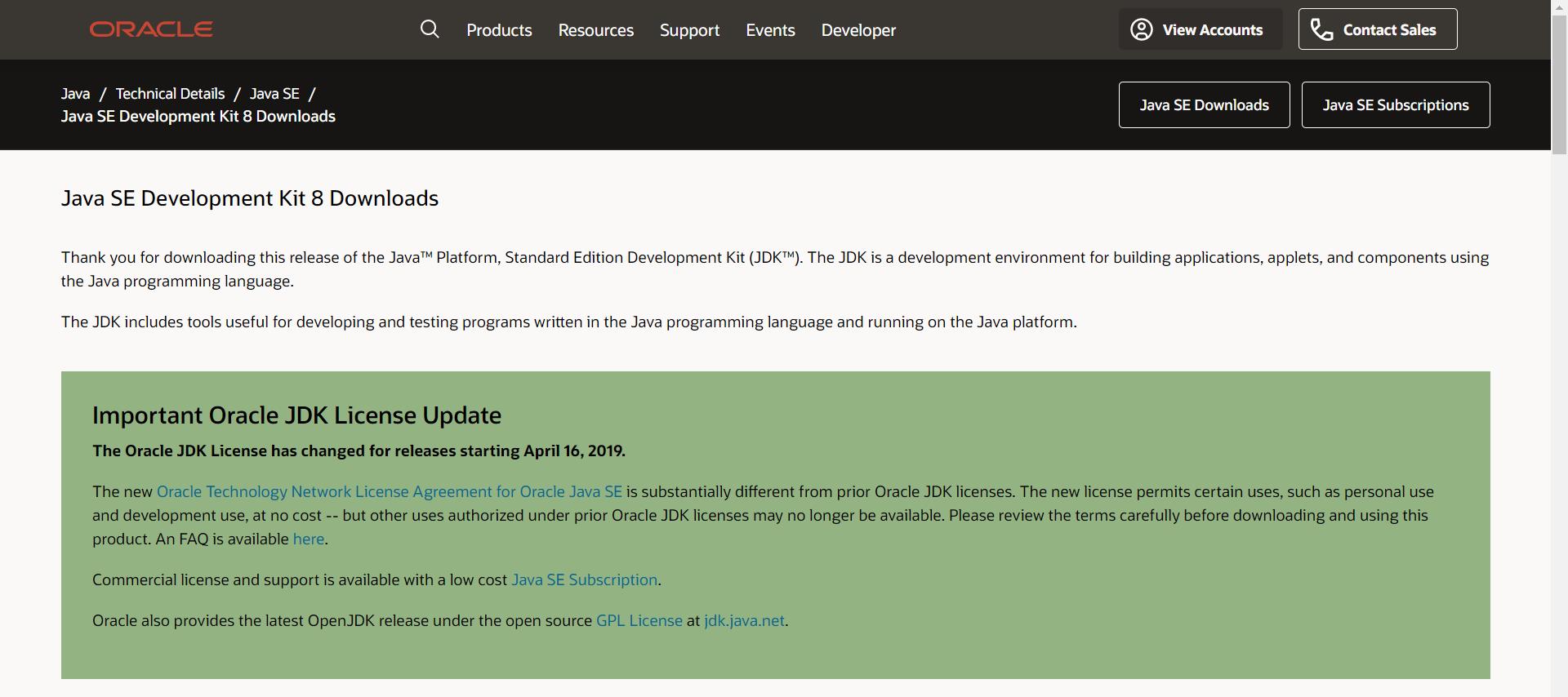Viewport: 1568px width, 697px height.
Task: Open the Support menu
Action: pos(689,30)
